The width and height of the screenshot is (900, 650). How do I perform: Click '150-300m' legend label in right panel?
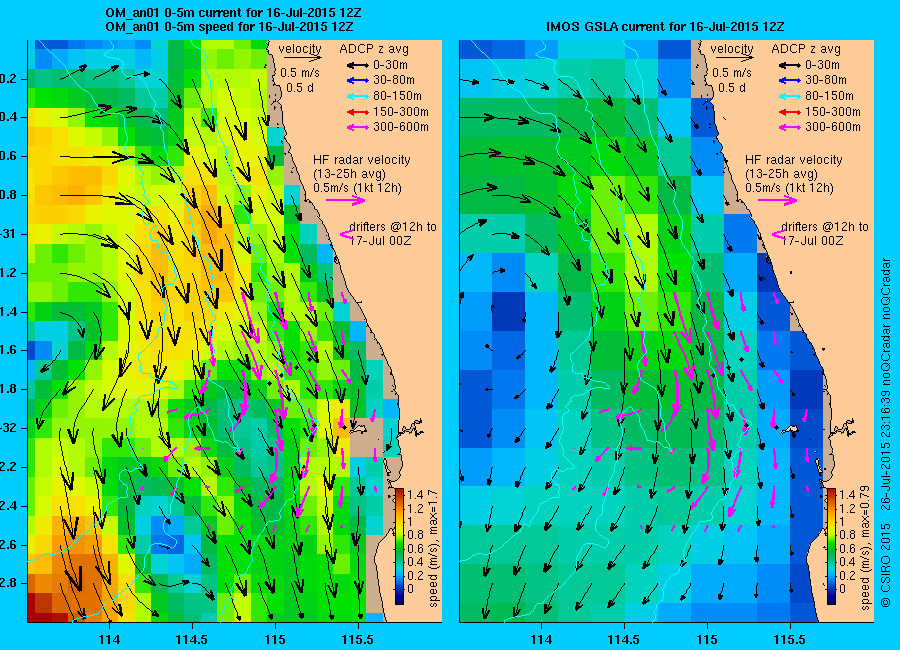(833, 112)
